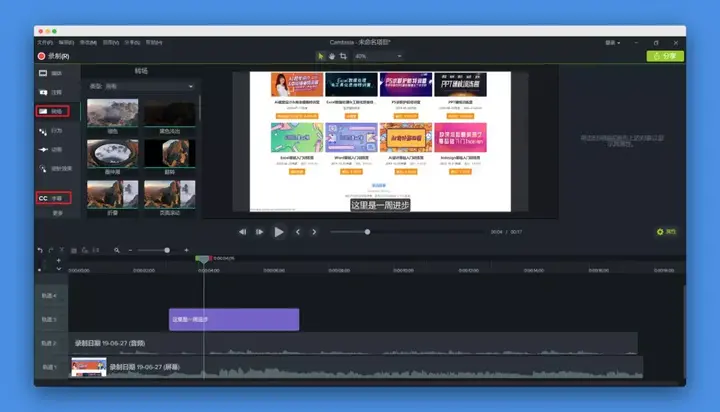The image size is (720, 412).
Task: Select the fold transition thumbnail
Action: pyautogui.click(x=112, y=194)
